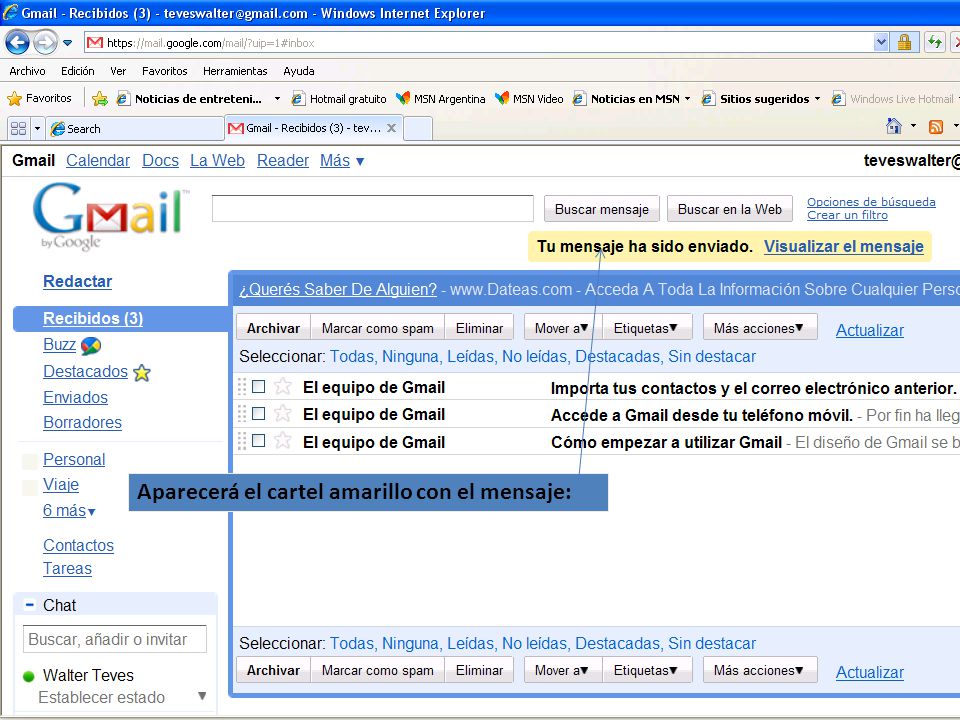Click the top Archivar button
The image size is (960, 720).
click(273, 328)
